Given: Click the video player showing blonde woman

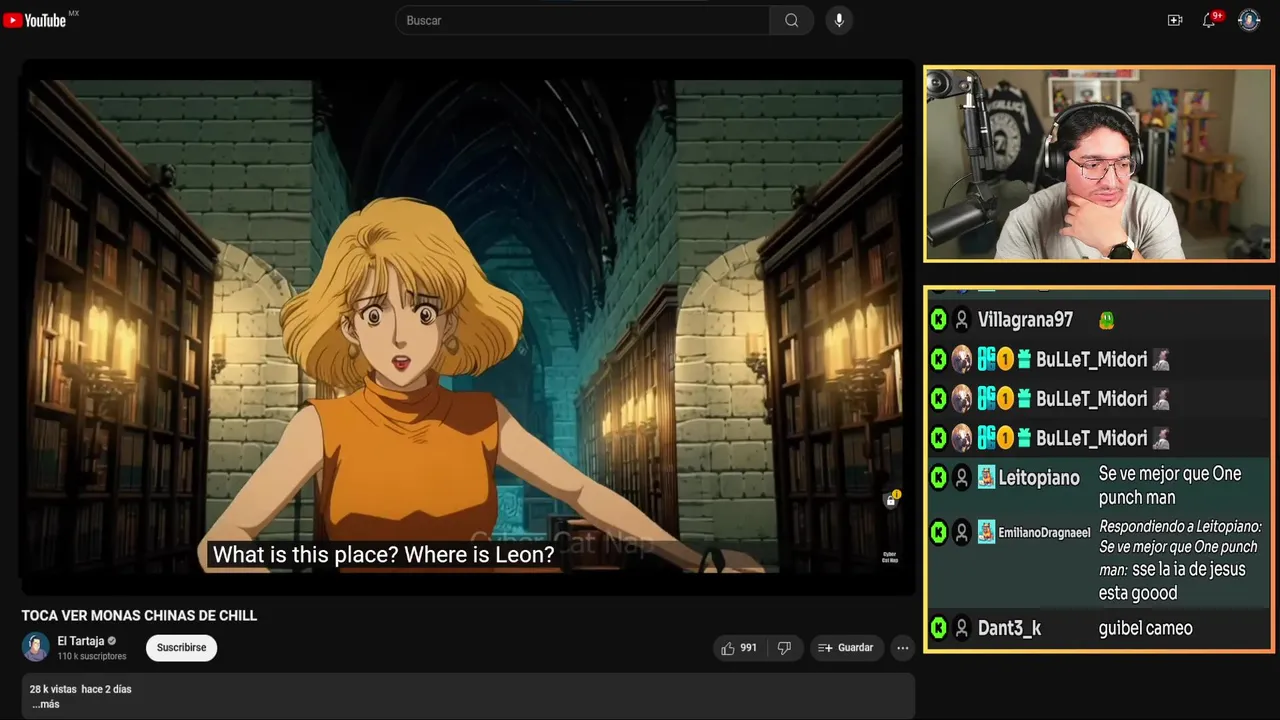Looking at the screenshot, I should click(x=467, y=327).
